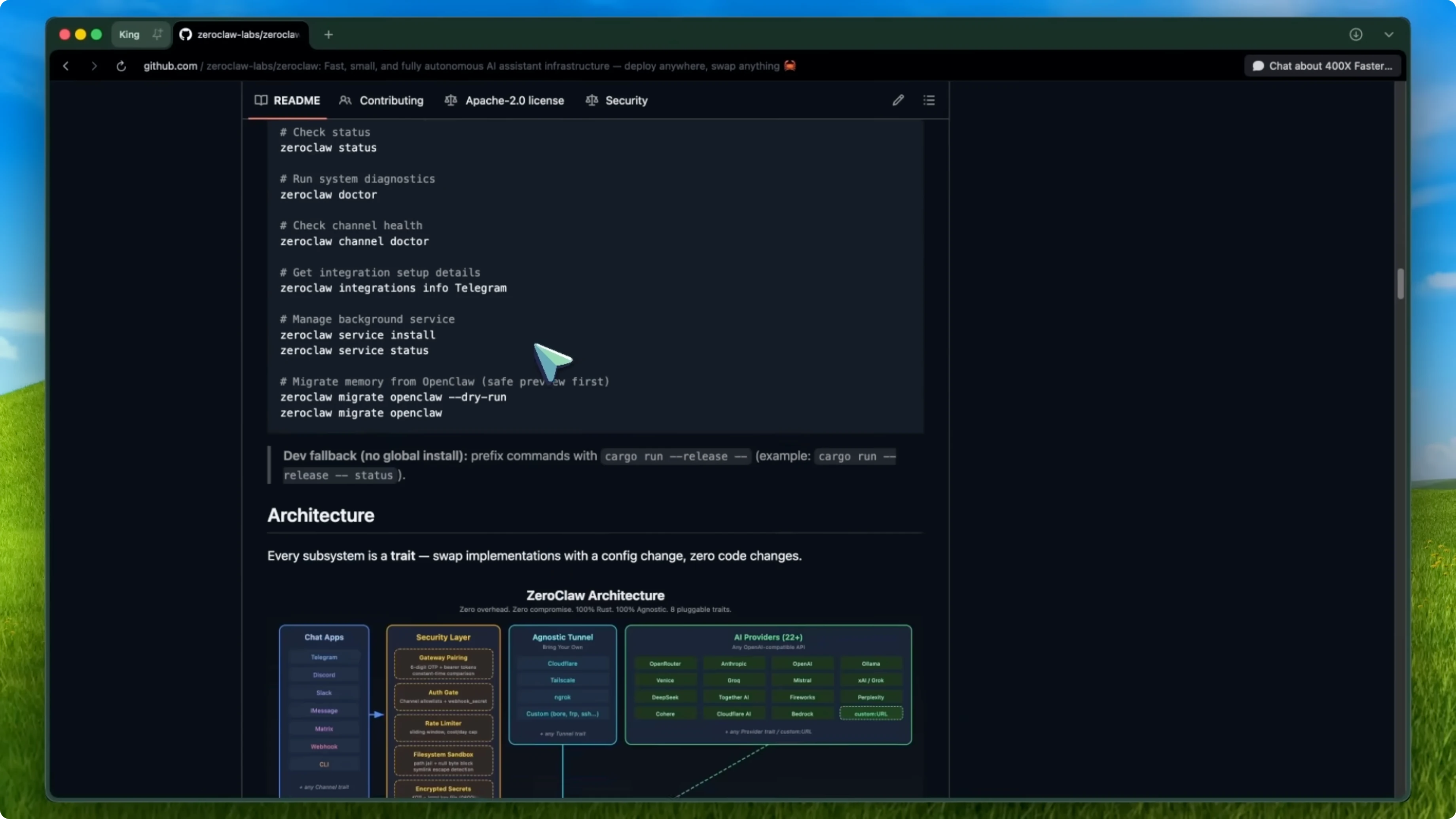Click the download icon in the toolbar
Viewport: 1456px width, 819px height.
pyautogui.click(x=1356, y=34)
